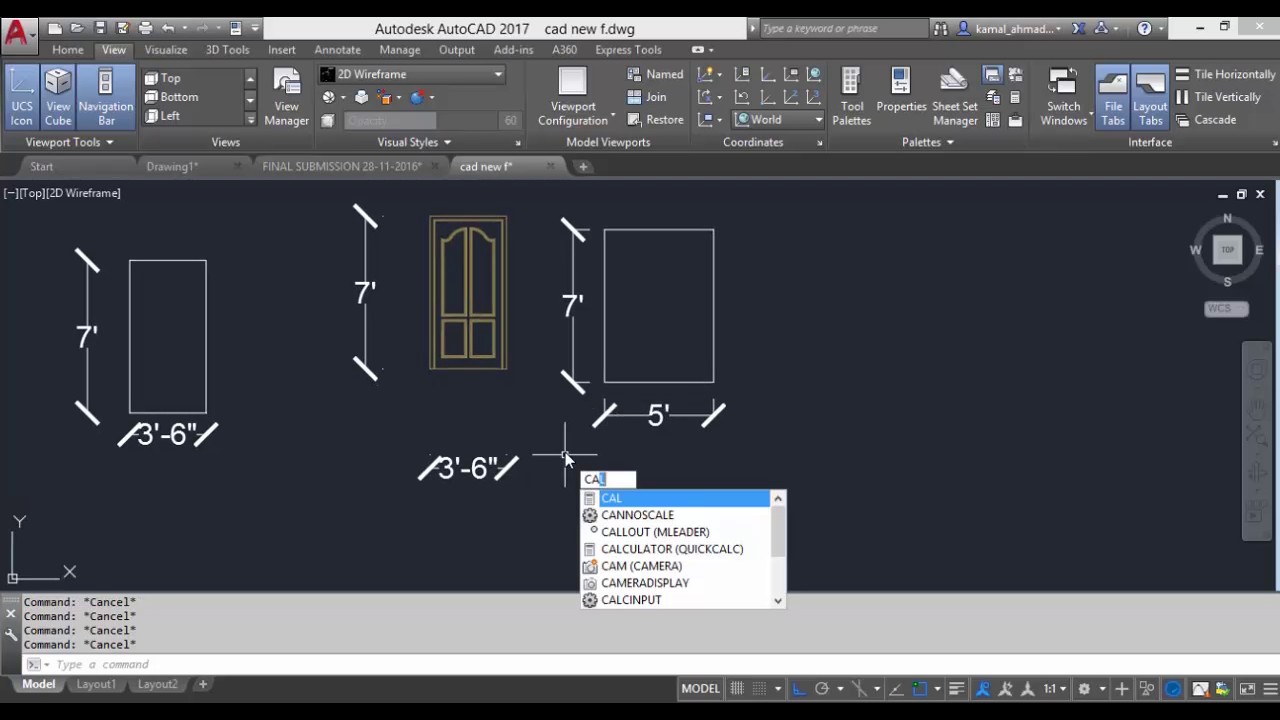The height and width of the screenshot is (720, 1280).
Task: Toggle ortho mode in status bar
Action: pyautogui.click(x=799, y=688)
